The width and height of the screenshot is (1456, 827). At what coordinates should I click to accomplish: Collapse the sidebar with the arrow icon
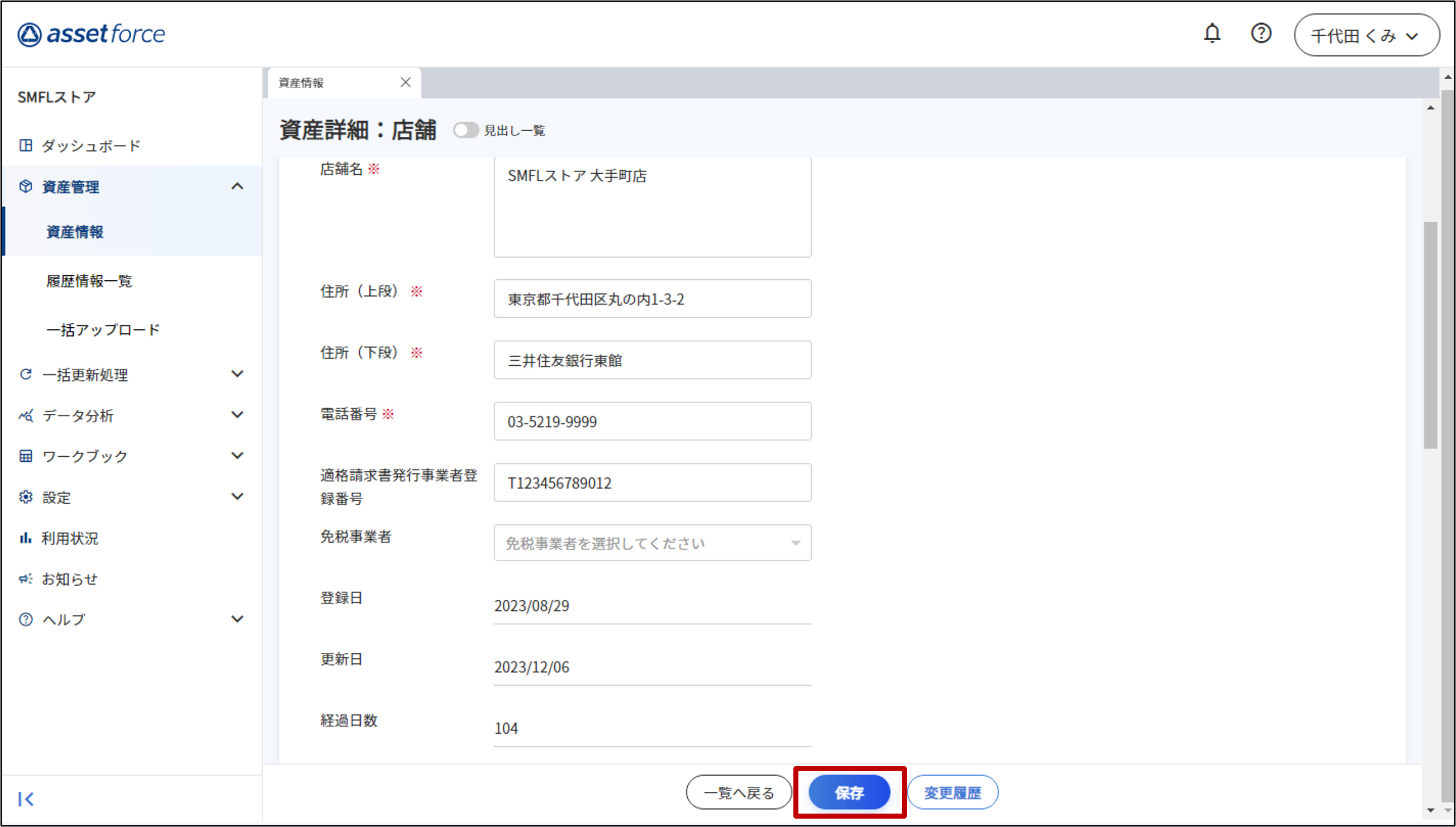[26, 799]
